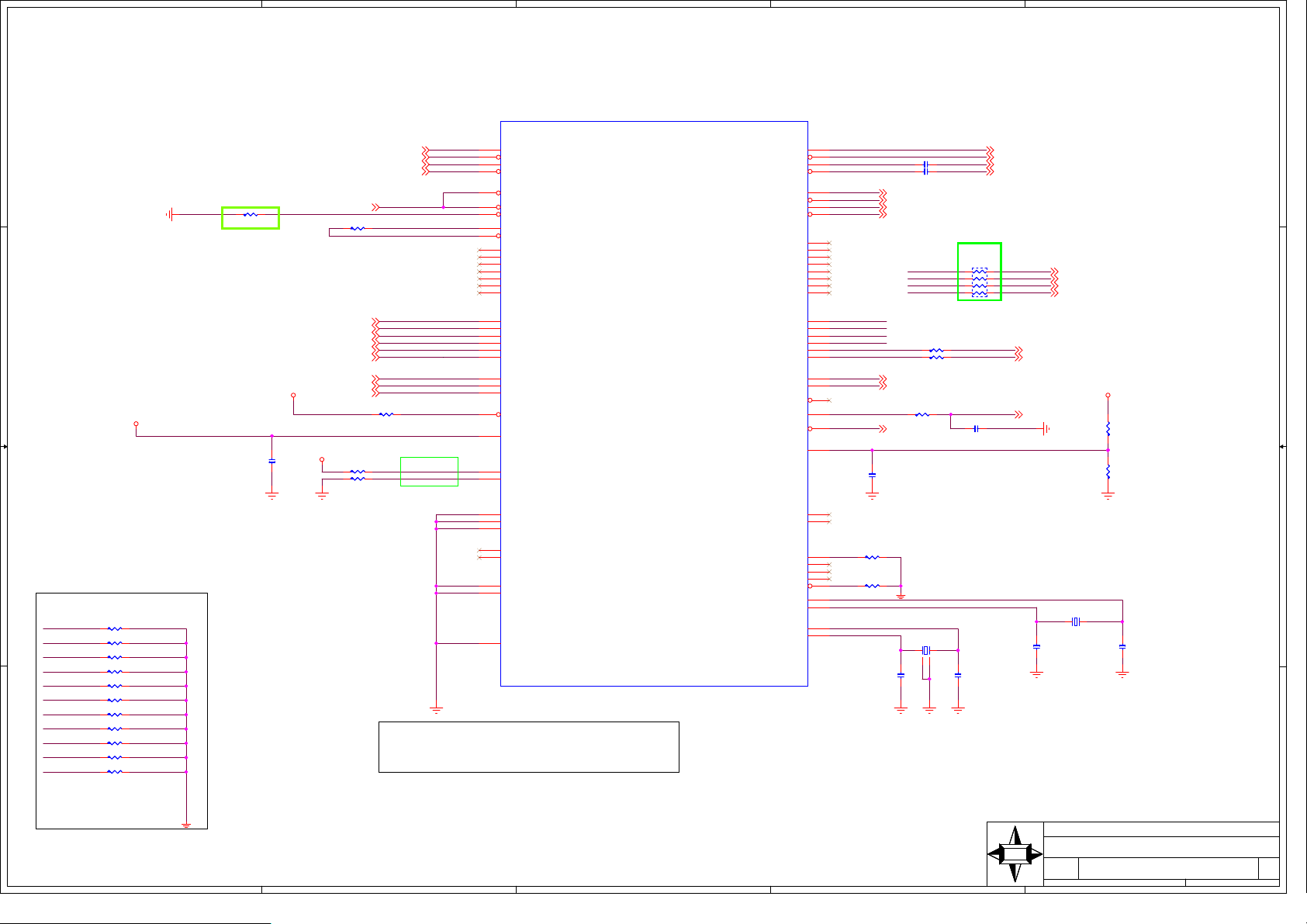Select the resistor pair on the two lower-left IC input lines

[358, 475]
